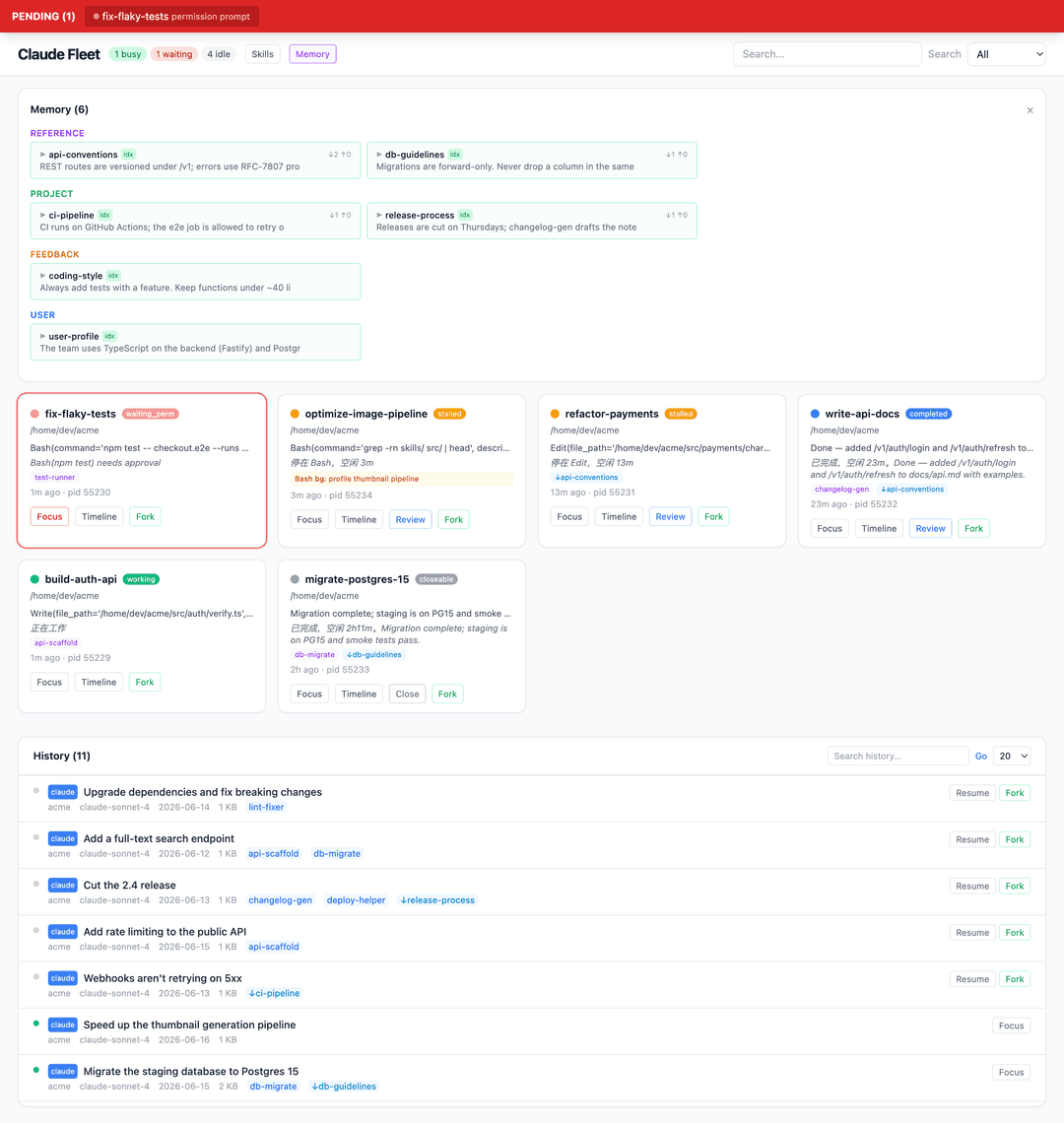Click idx badge next to api-conventions
This screenshot has width=1064, height=1123.
[128, 155]
